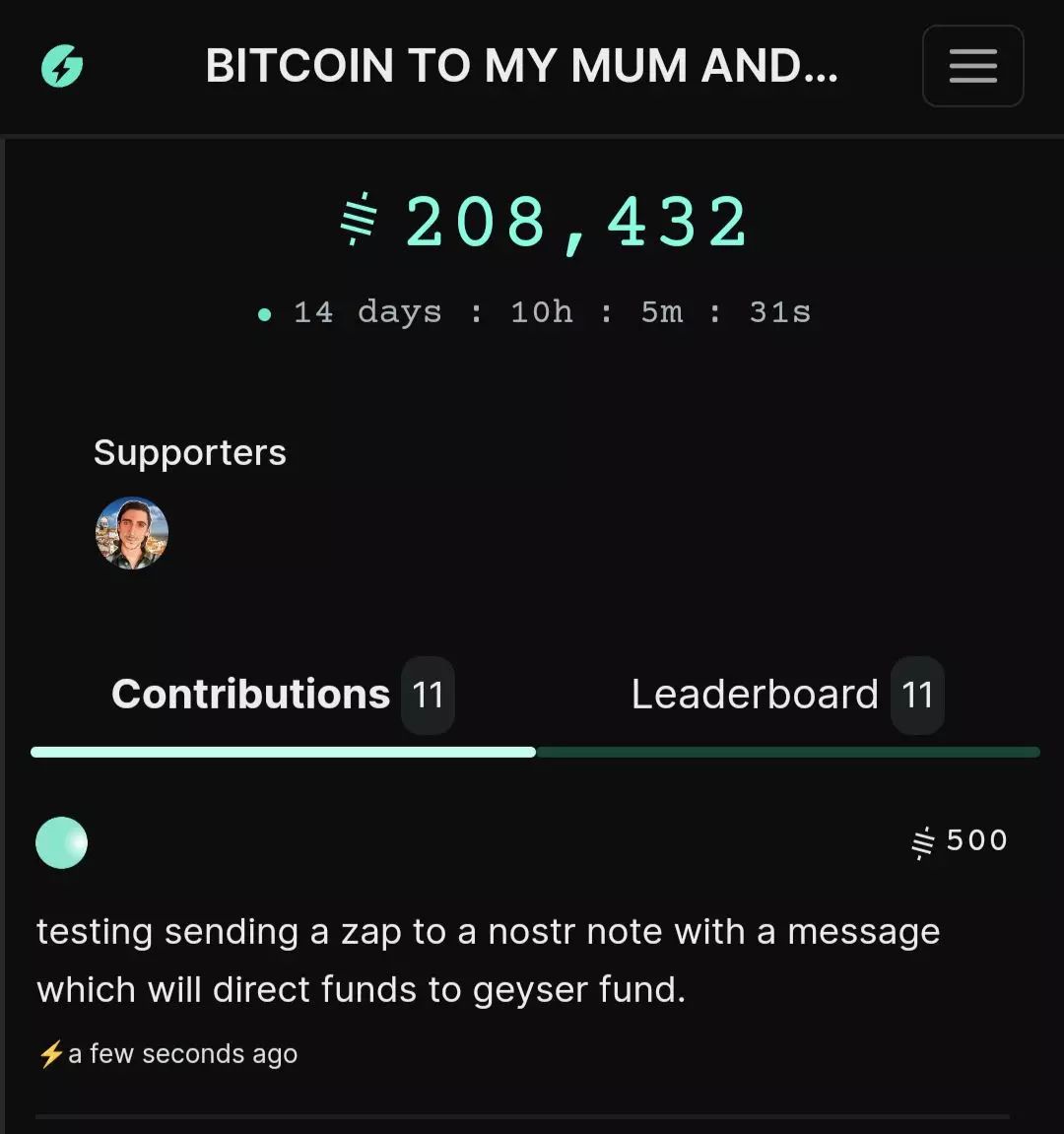Open the supporter's profile photo avatar

pos(132,533)
